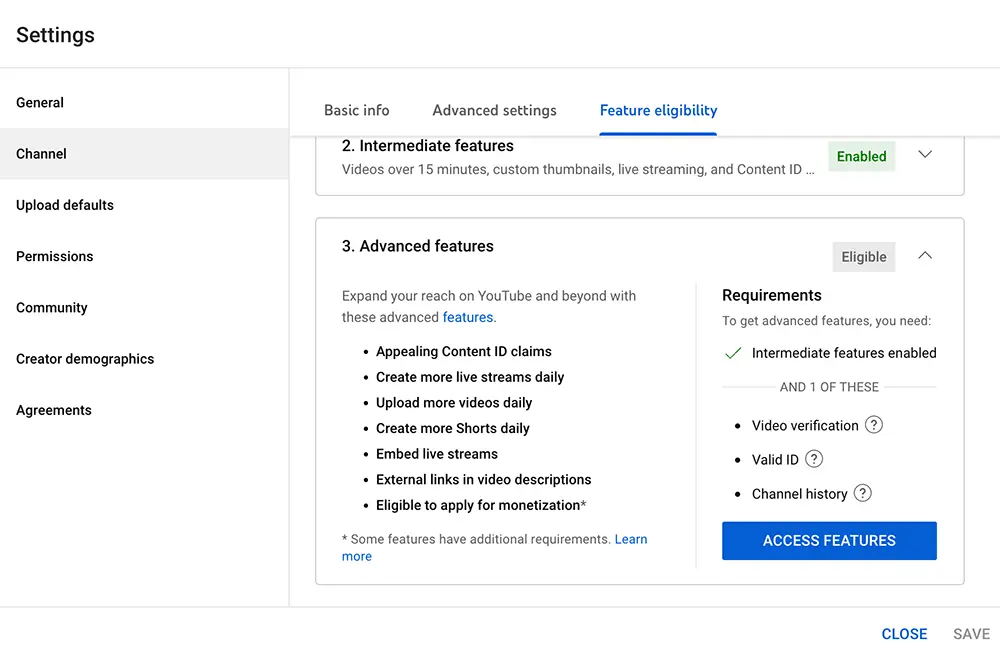The height and width of the screenshot is (661, 1000).
Task: Open Upload defaults in sidebar
Action: [x=65, y=205]
